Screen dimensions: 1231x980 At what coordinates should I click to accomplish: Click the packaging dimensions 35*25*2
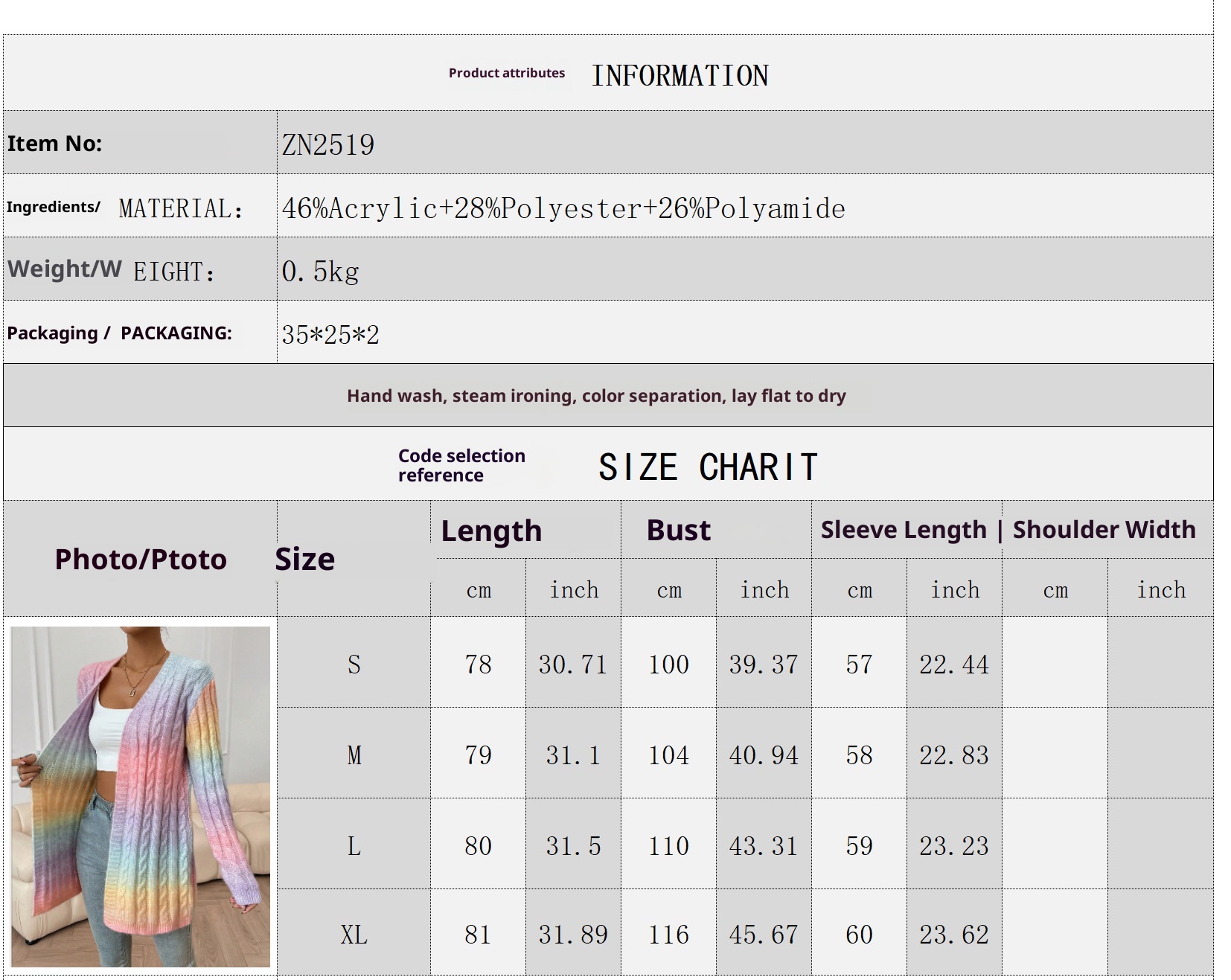330,335
